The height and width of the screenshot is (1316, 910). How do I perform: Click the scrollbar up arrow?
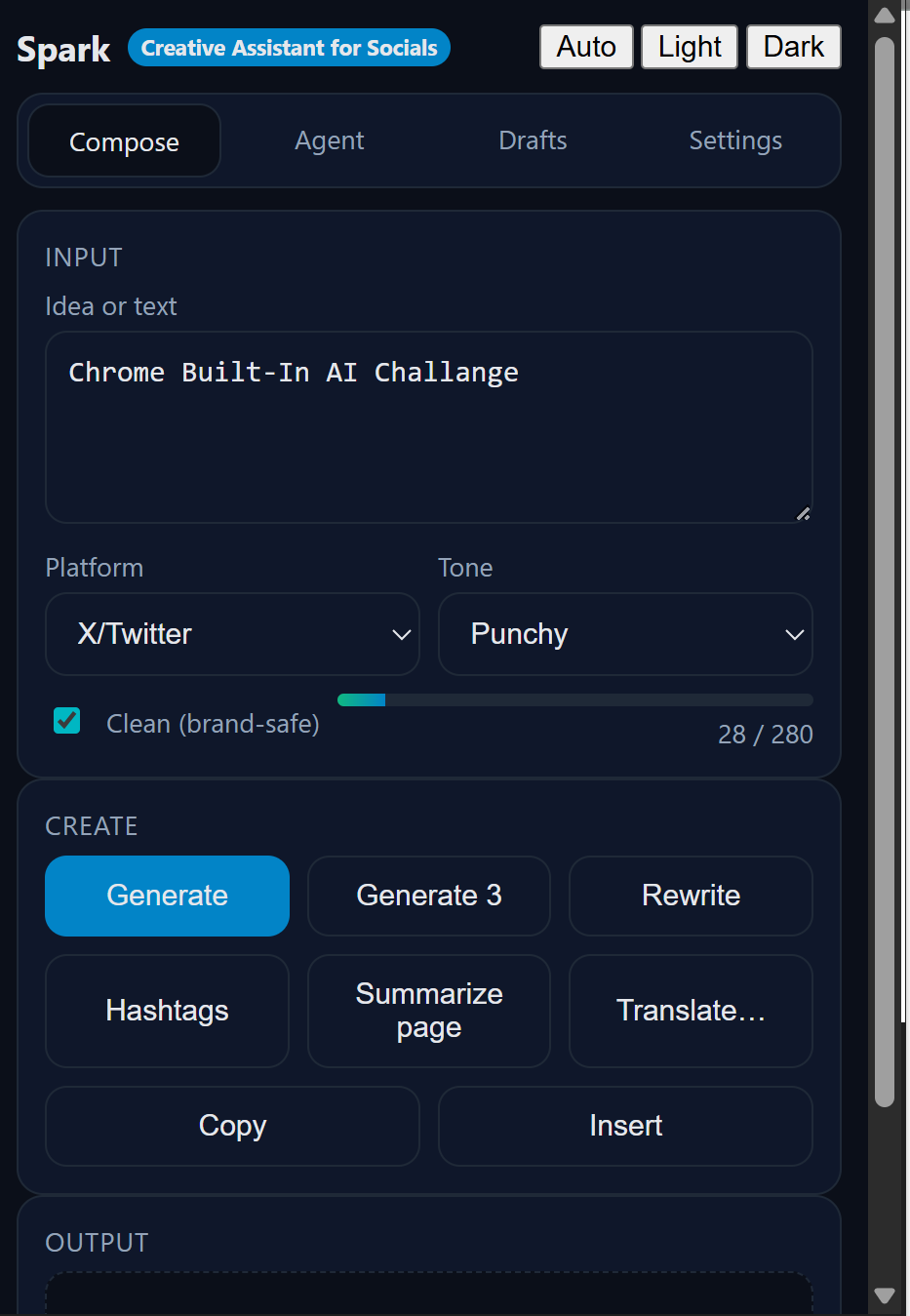[x=885, y=16]
